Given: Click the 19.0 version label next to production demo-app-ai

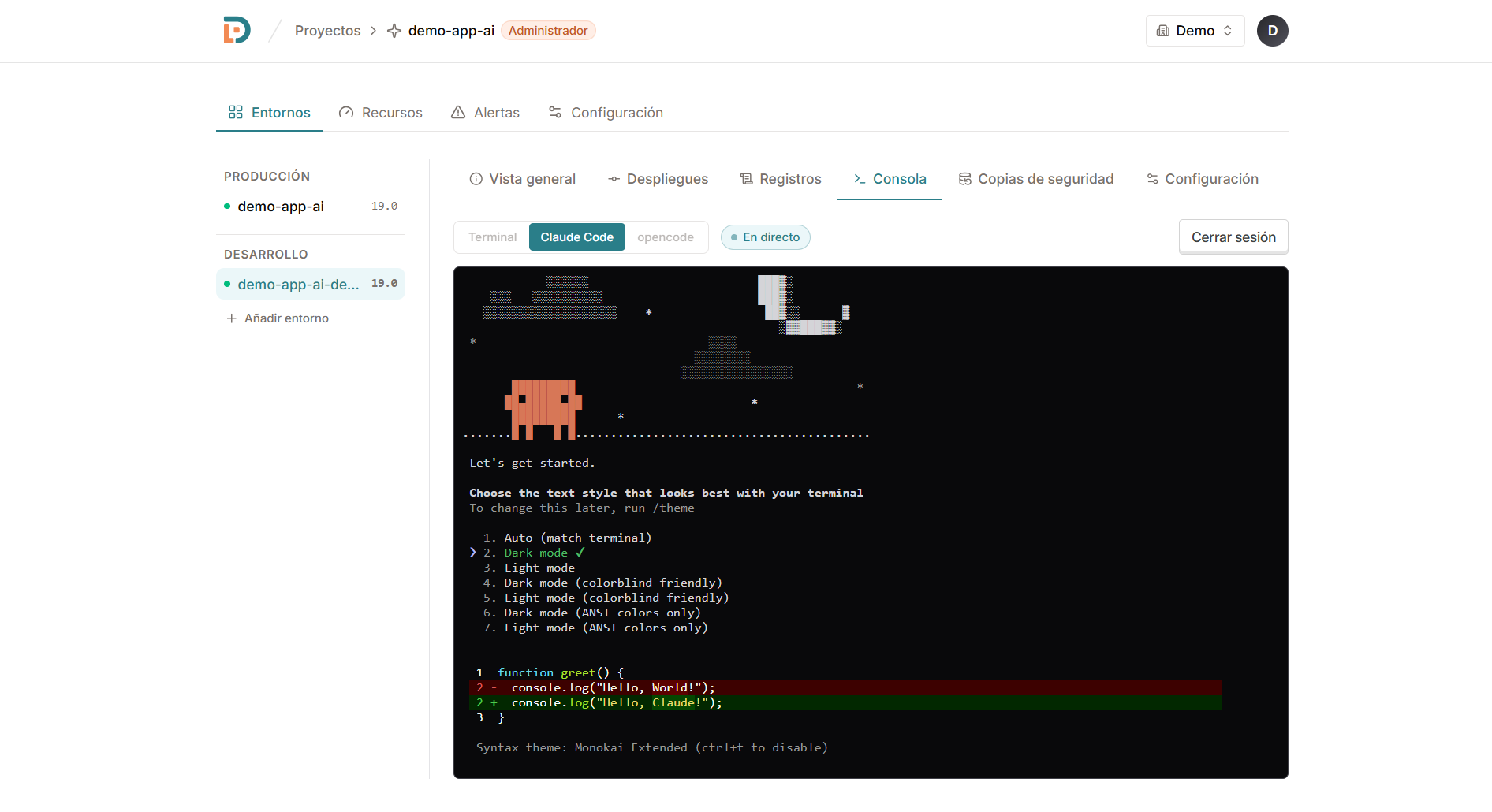Looking at the screenshot, I should point(384,207).
